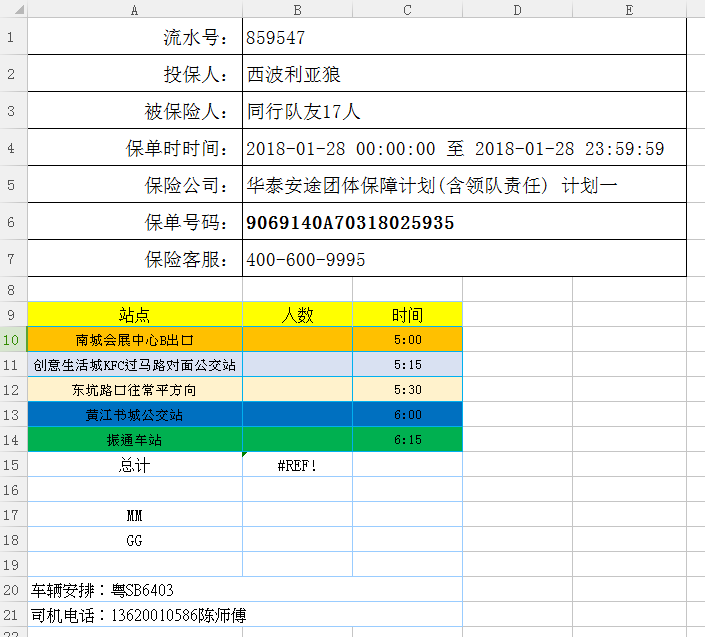Viewport: 705px width, 637px height.
Task: Click 南城会展中心B出口 cell
Action: [x=135, y=339]
